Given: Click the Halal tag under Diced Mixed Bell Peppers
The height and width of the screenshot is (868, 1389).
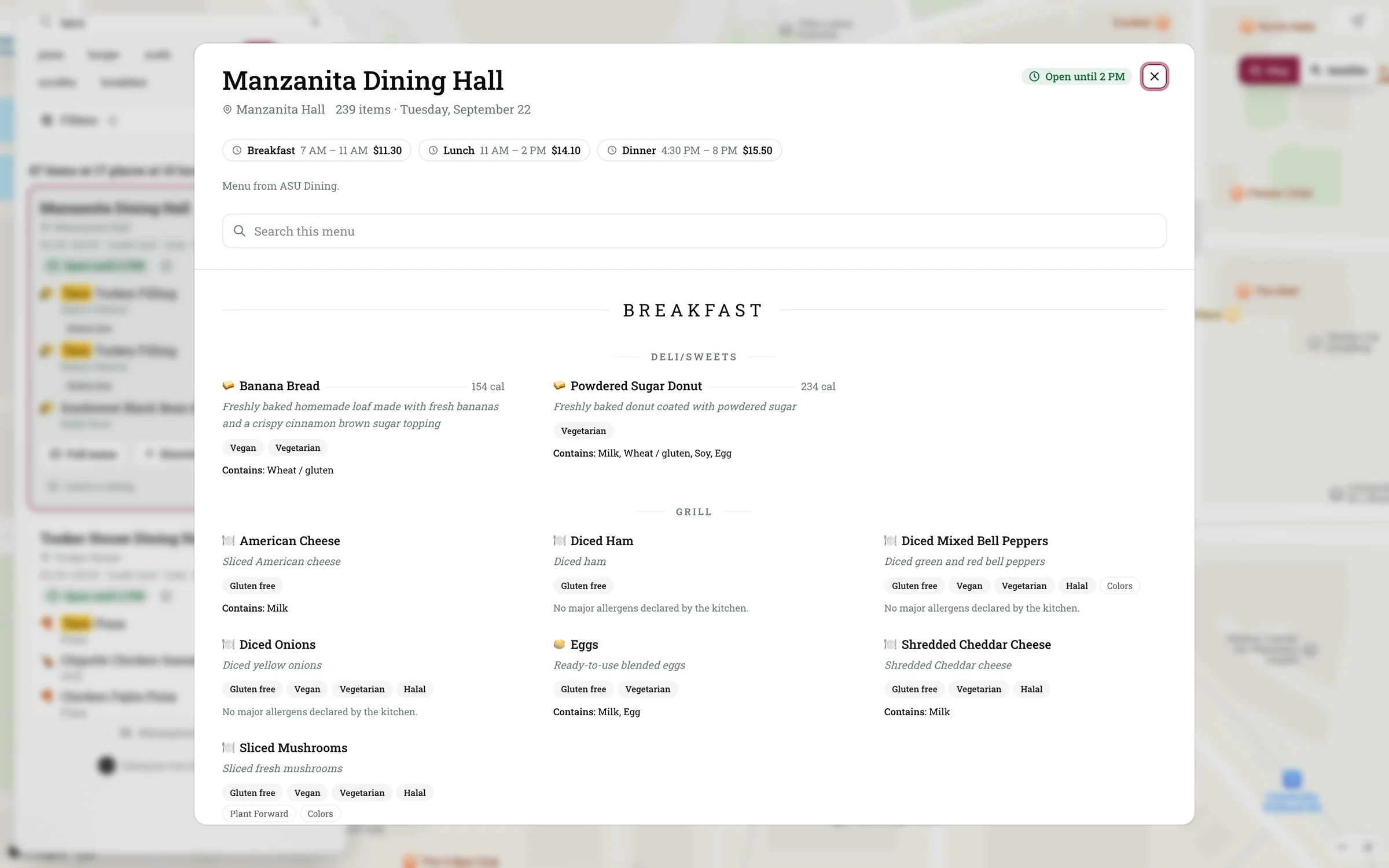Looking at the screenshot, I should (x=1076, y=586).
